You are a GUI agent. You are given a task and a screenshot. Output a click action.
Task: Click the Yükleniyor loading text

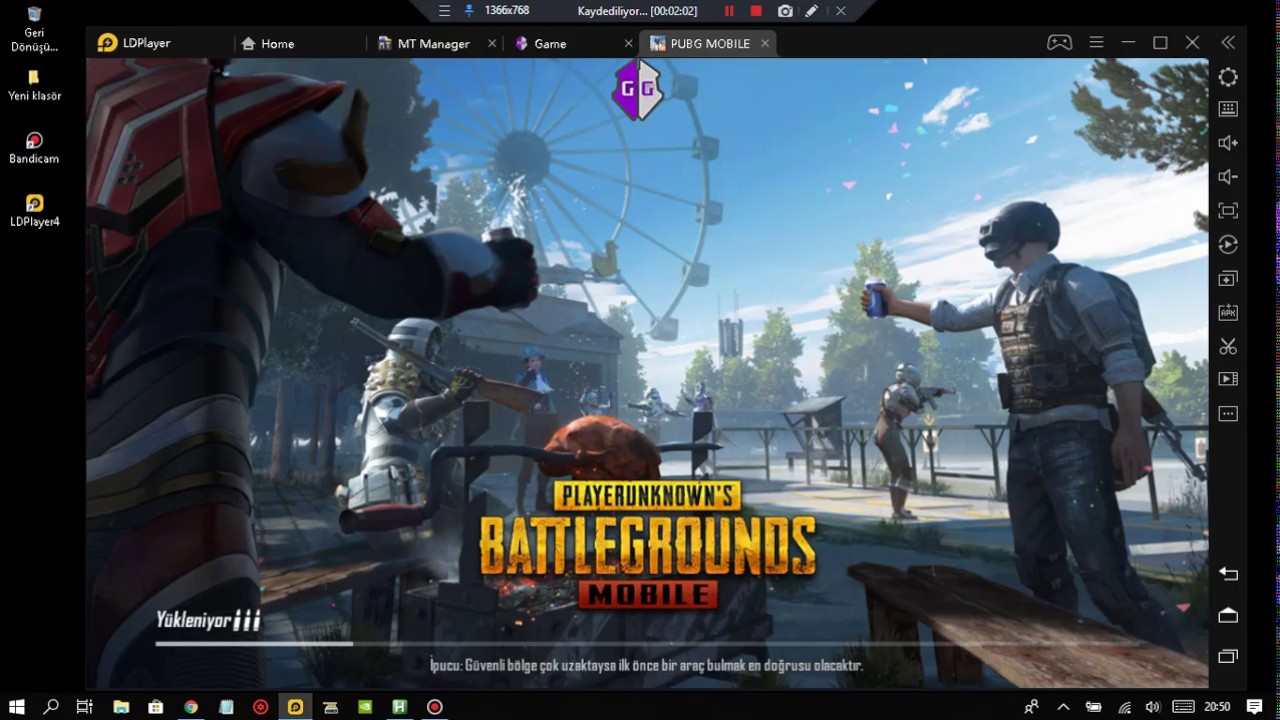coord(208,620)
